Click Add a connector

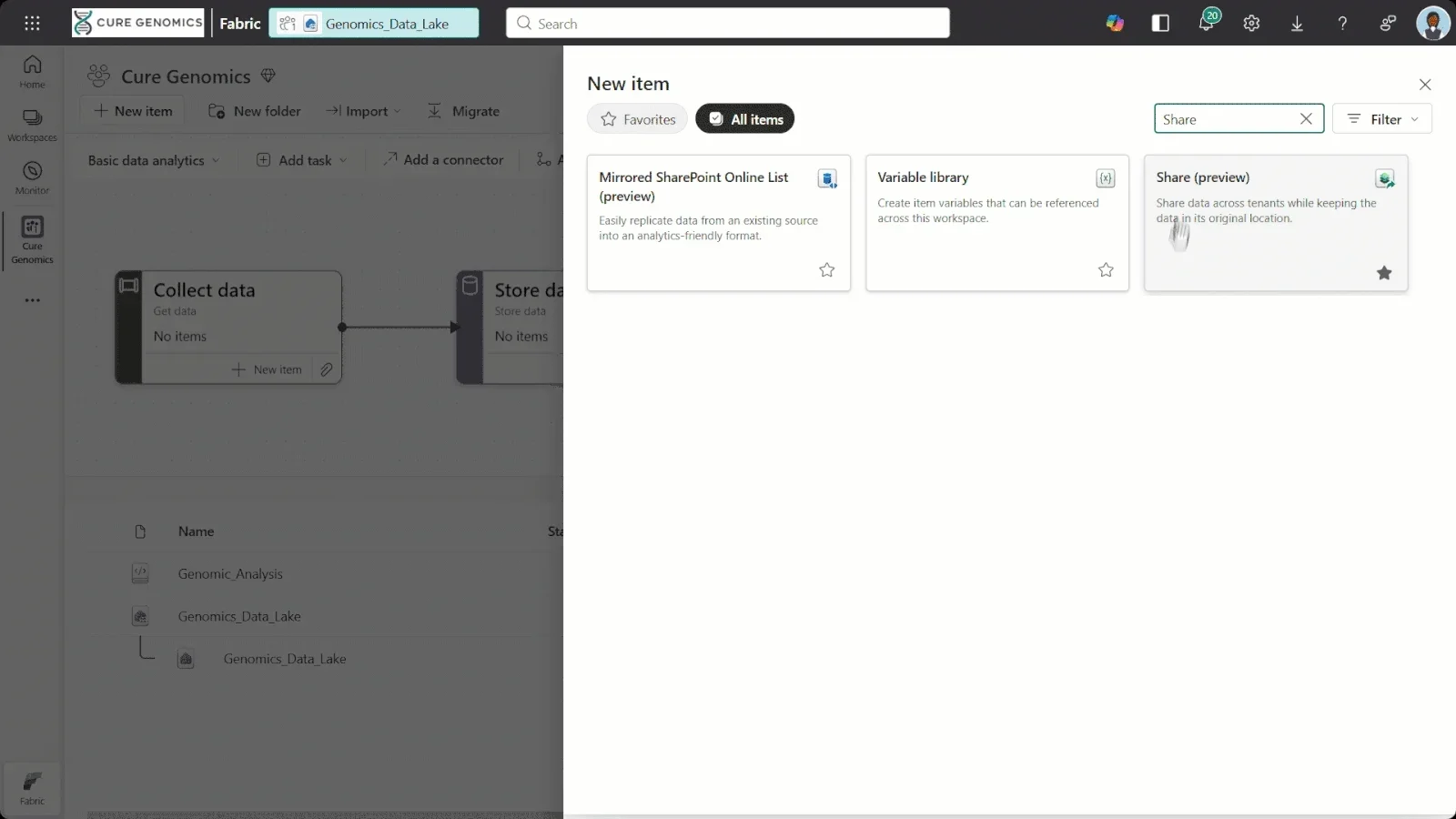pos(442,160)
